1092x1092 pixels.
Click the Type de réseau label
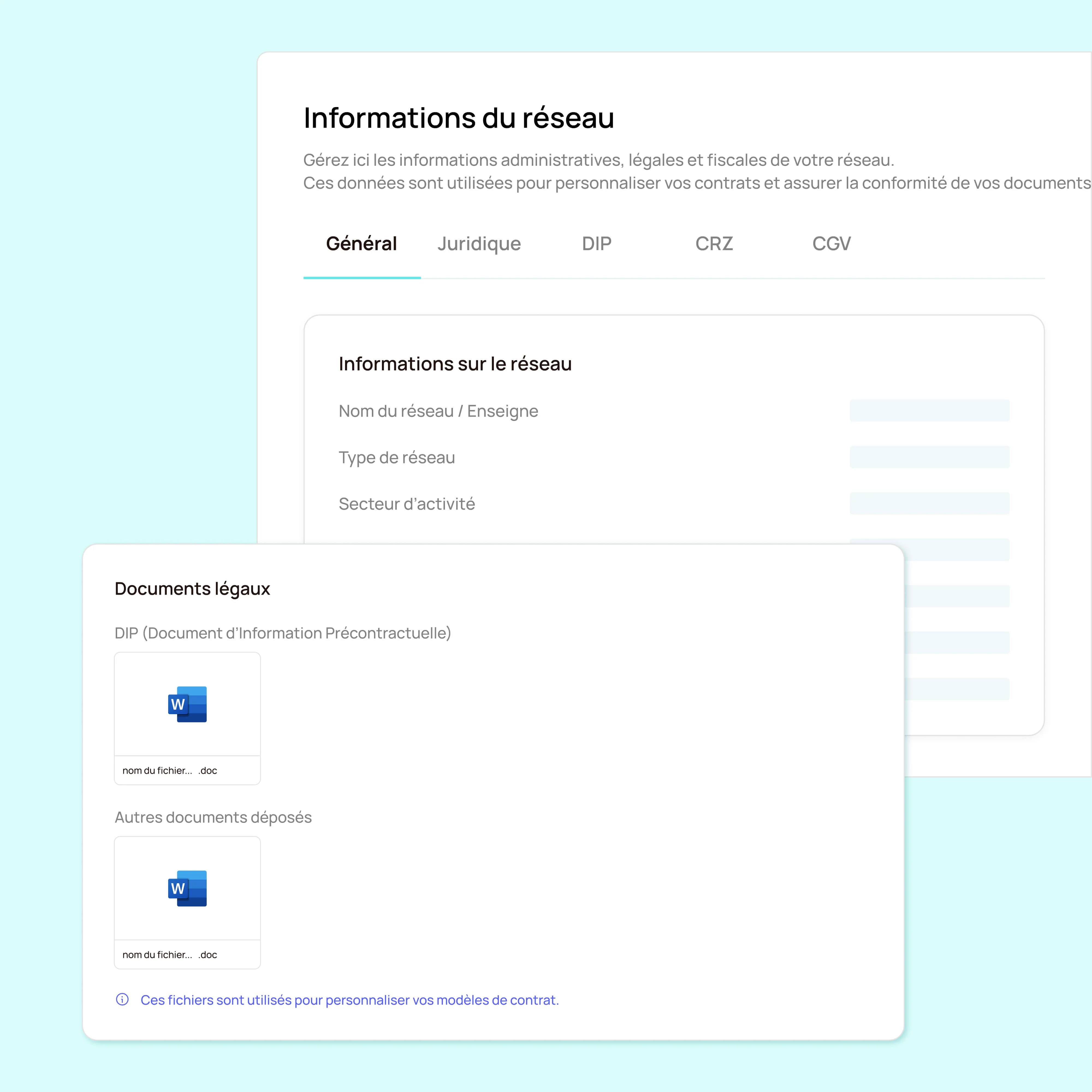pos(396,457)
